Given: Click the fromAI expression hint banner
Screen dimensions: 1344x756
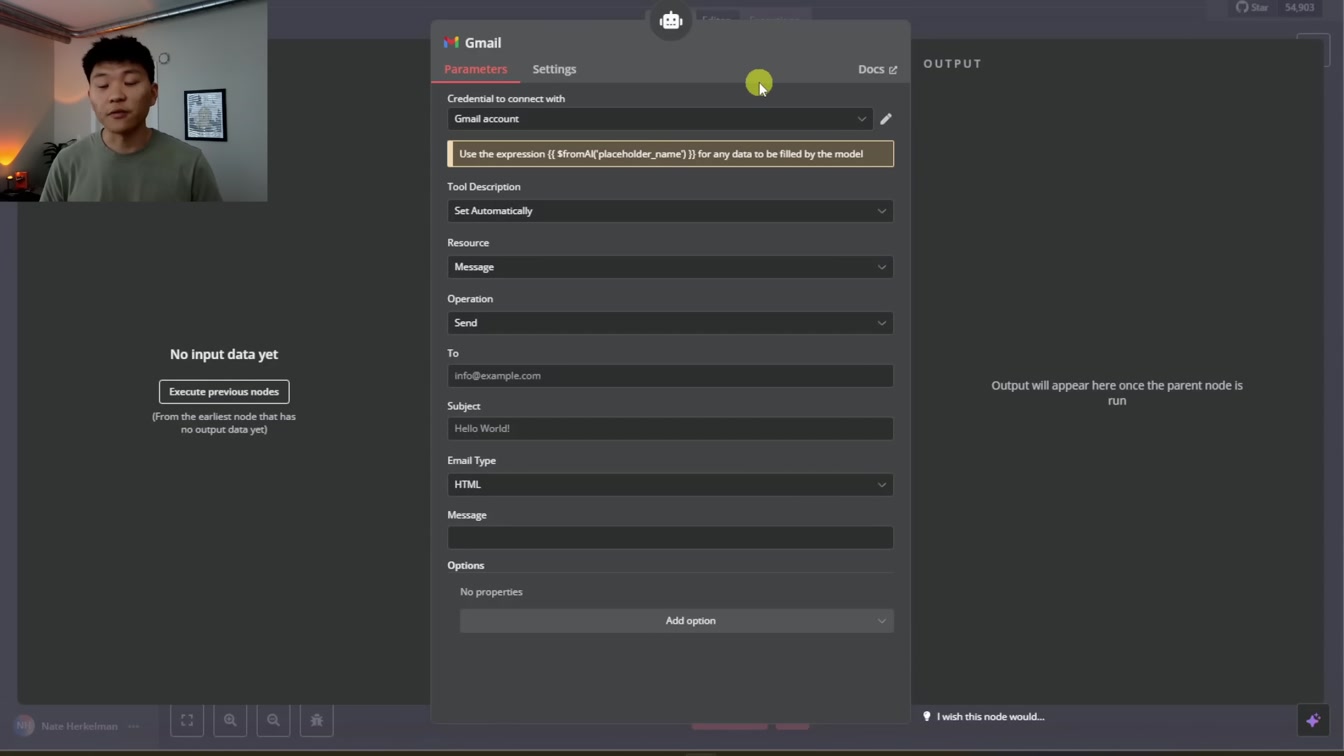Looking at the screenshot, I should click(670, 154).
